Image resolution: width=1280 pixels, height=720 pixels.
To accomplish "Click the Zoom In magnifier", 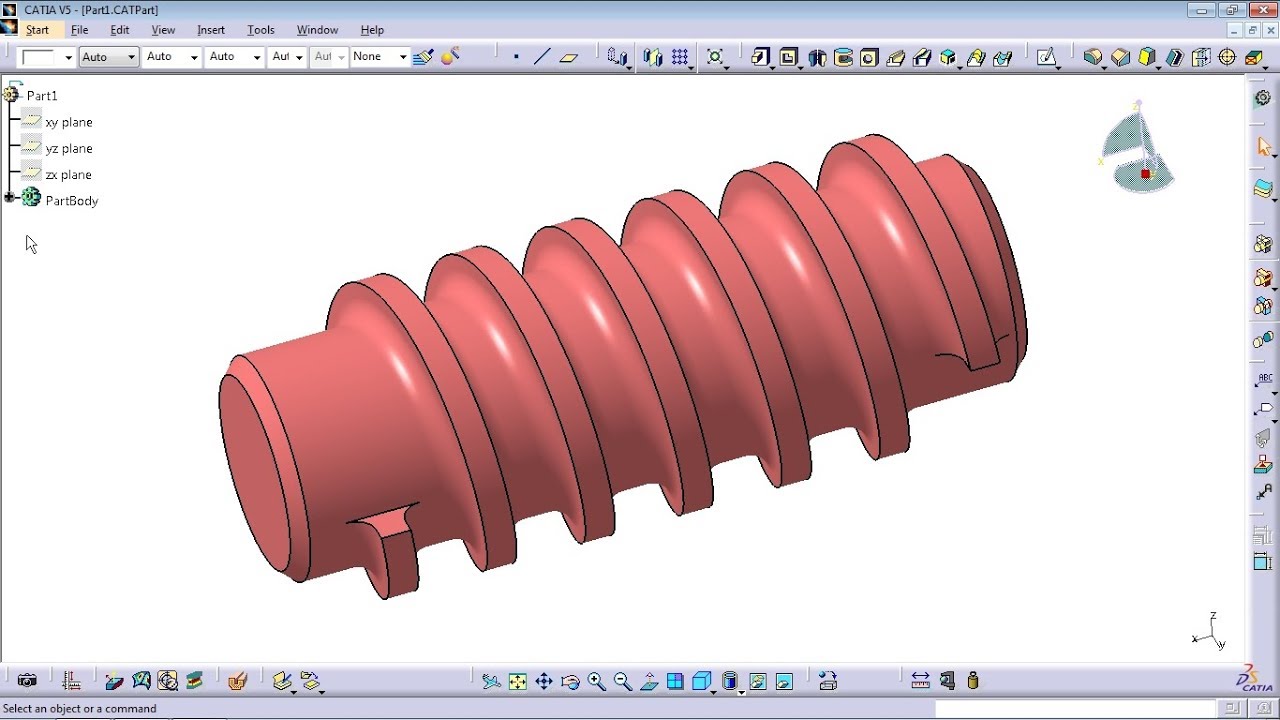I will (x=597, y=682).
